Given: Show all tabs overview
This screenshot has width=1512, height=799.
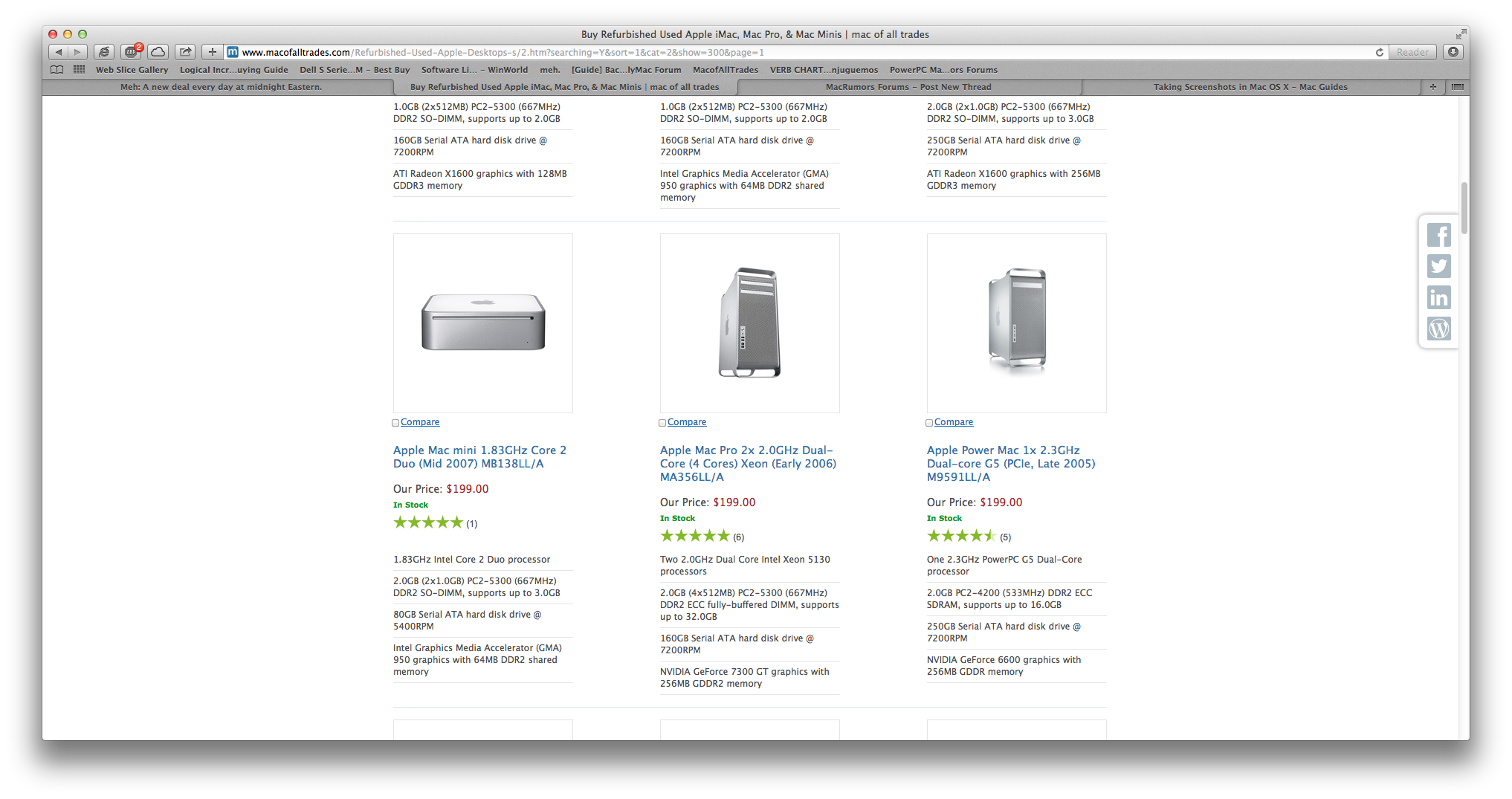Looking at the screenshot, I should (1457, 87).
